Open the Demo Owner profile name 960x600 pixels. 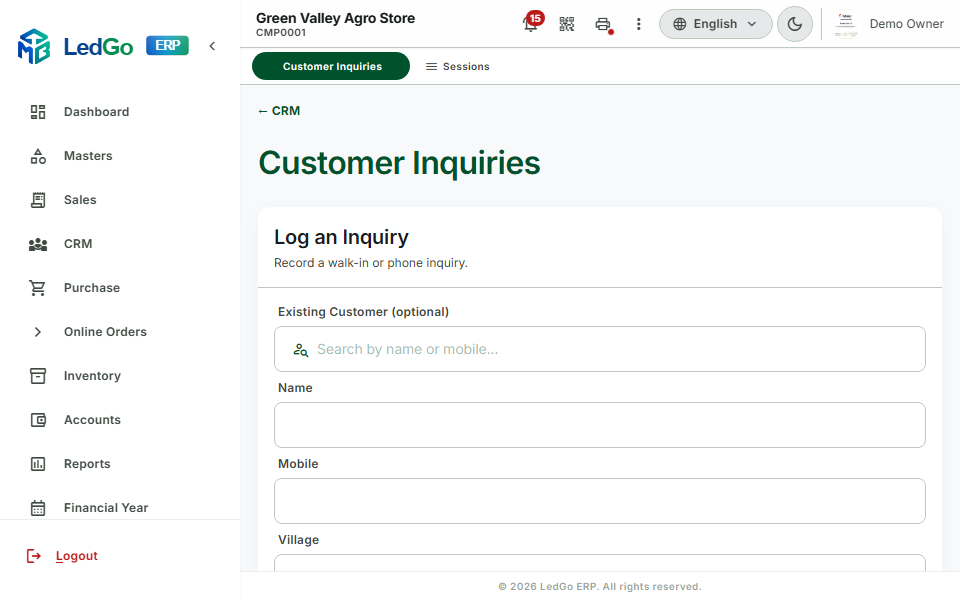coord(906,24)
